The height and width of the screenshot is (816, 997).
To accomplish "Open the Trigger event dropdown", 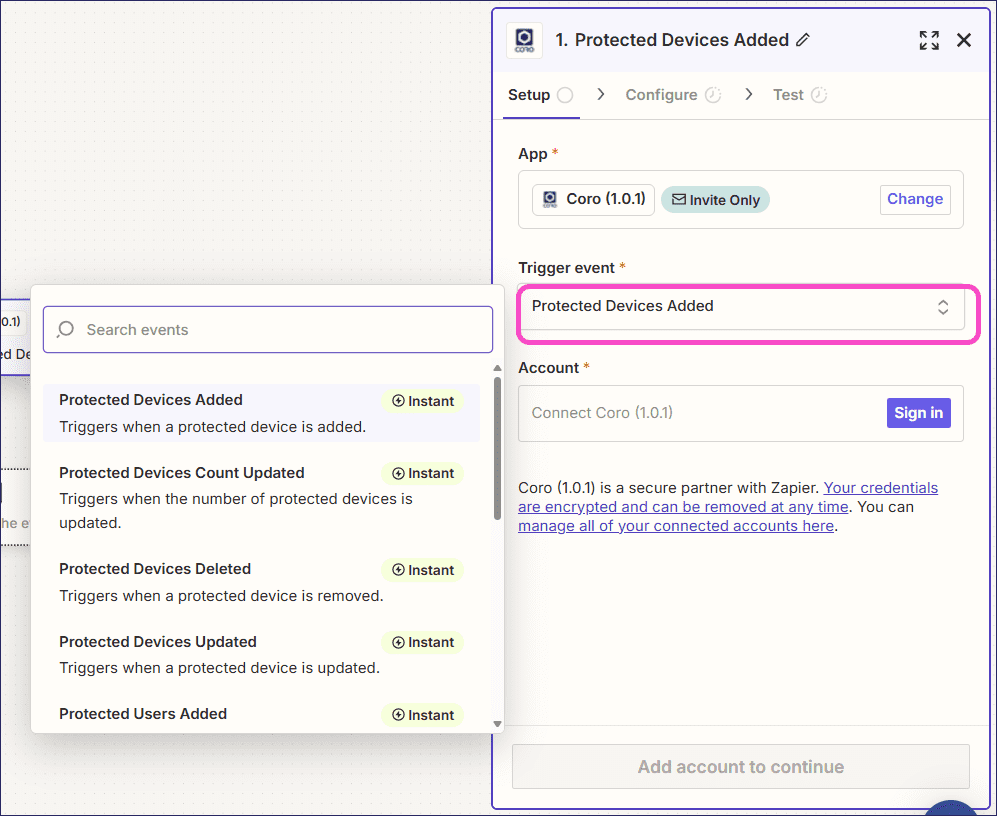I will point(740,307).
